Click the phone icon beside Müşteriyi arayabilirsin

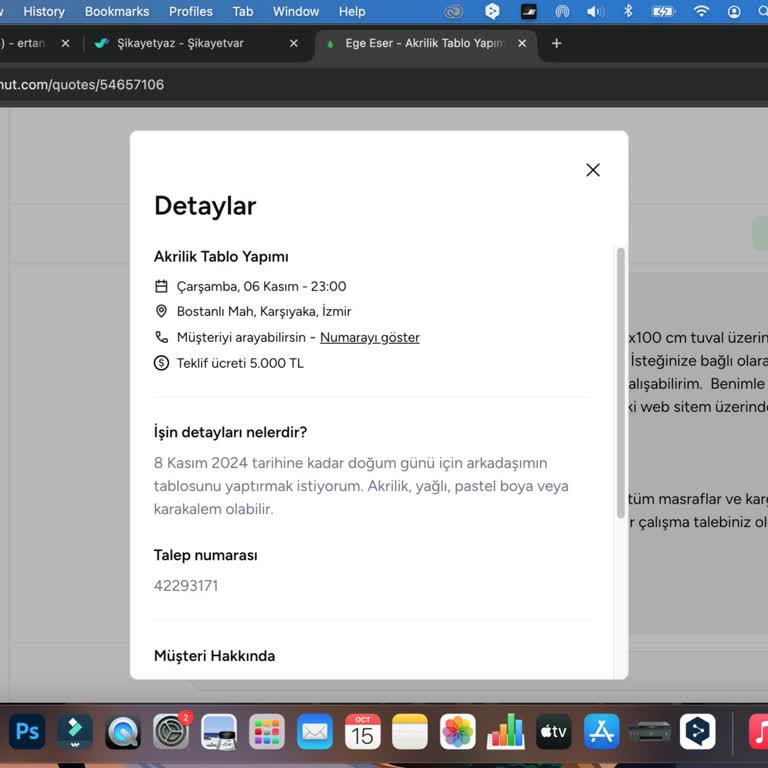tap(162, 337)
